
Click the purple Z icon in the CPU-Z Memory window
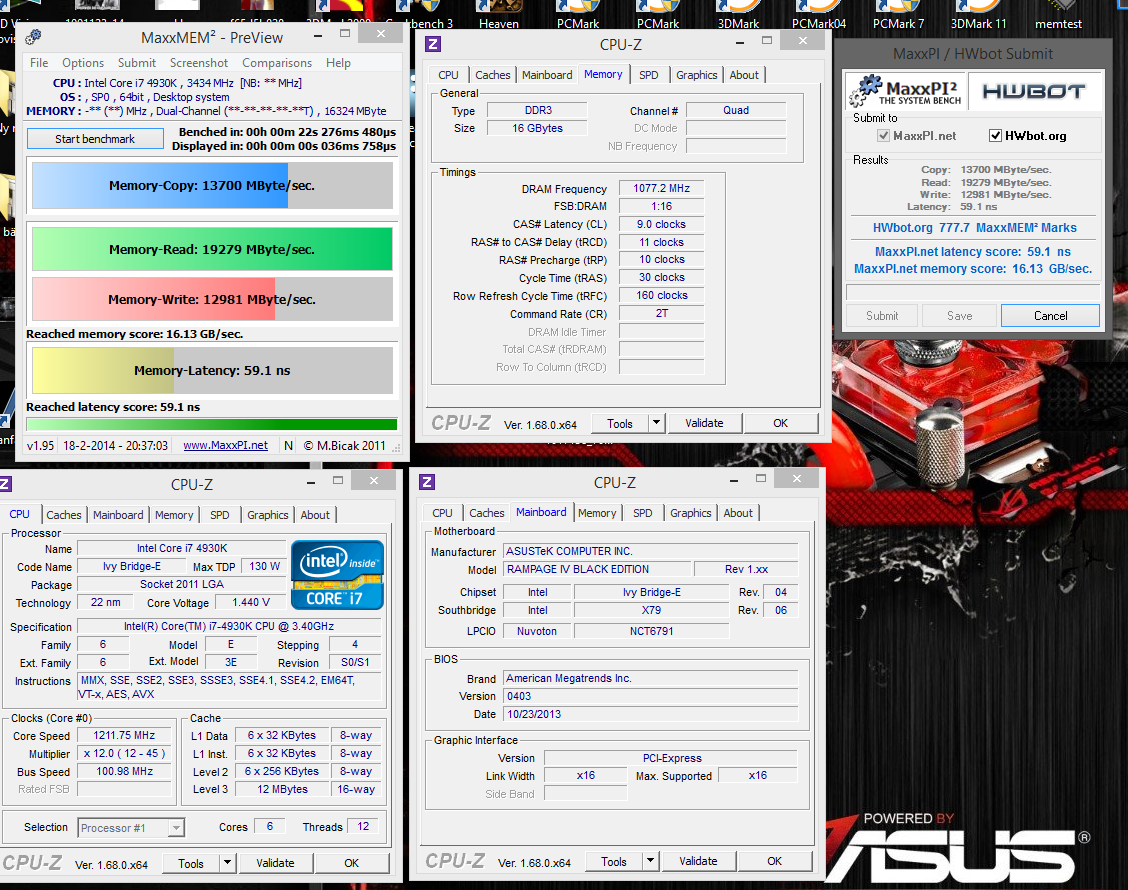[433, 44]
